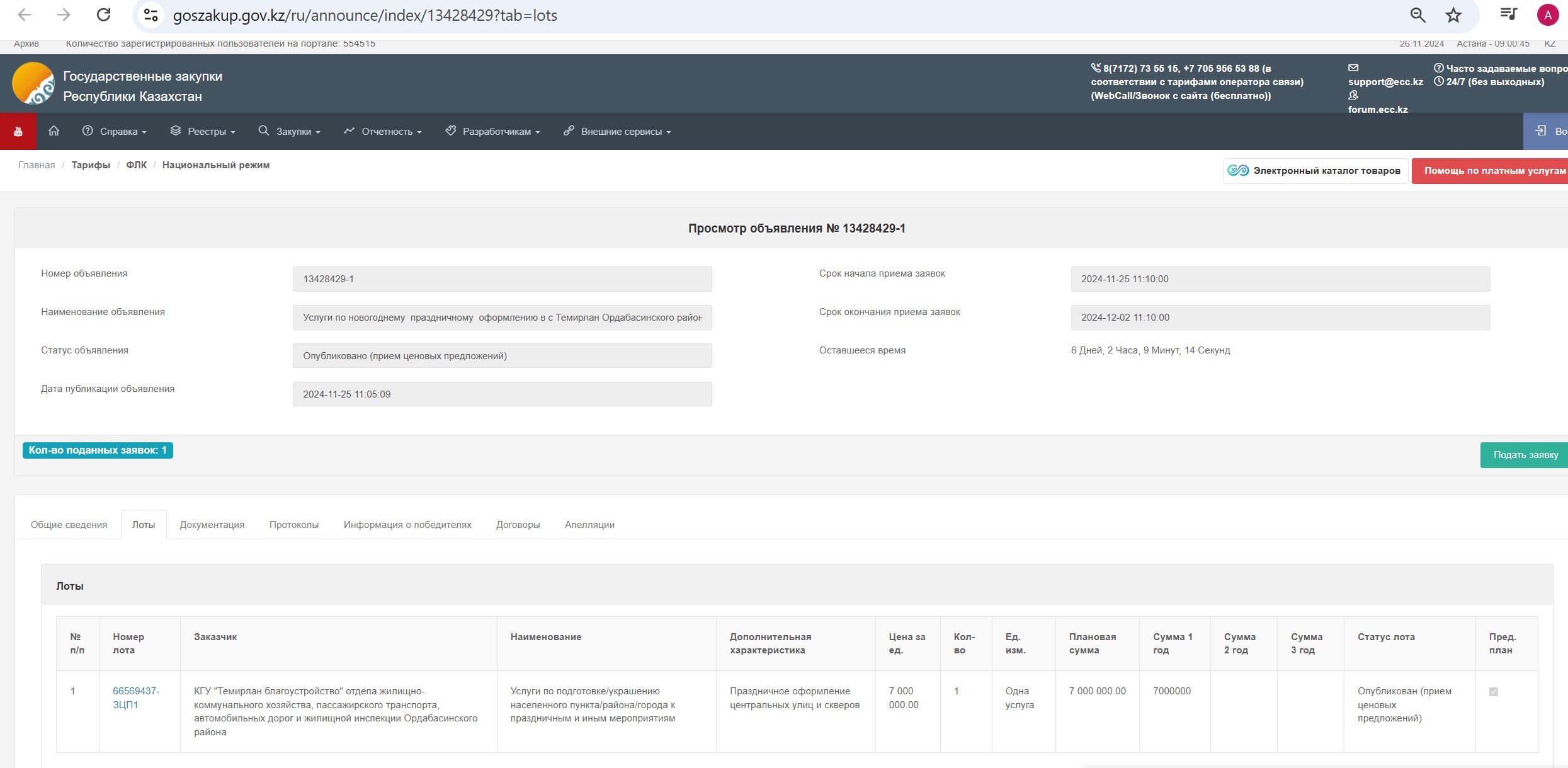1568x768 pixels.
Task: Click the Главная breadcrumb link
Action: coord(37,165)
